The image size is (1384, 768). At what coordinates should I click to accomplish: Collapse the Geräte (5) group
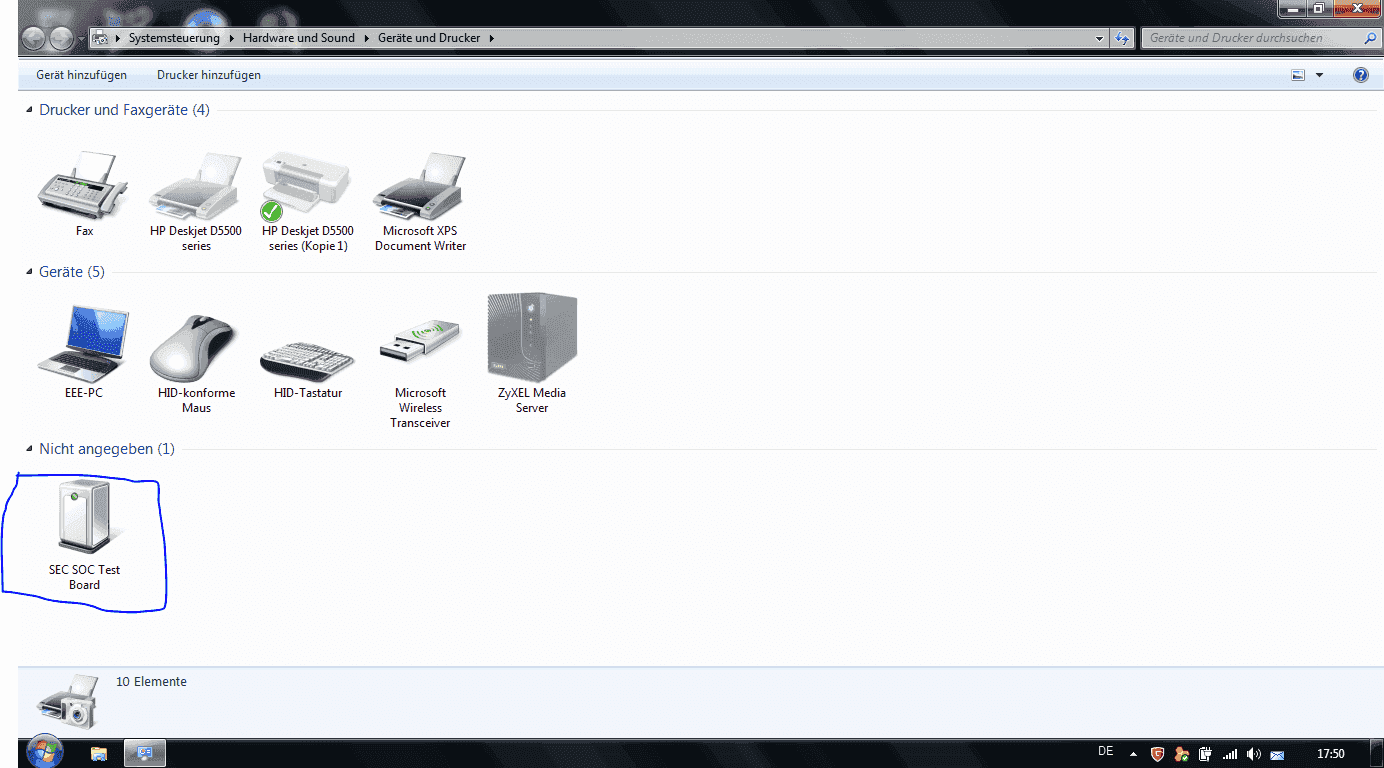(29, 273)
